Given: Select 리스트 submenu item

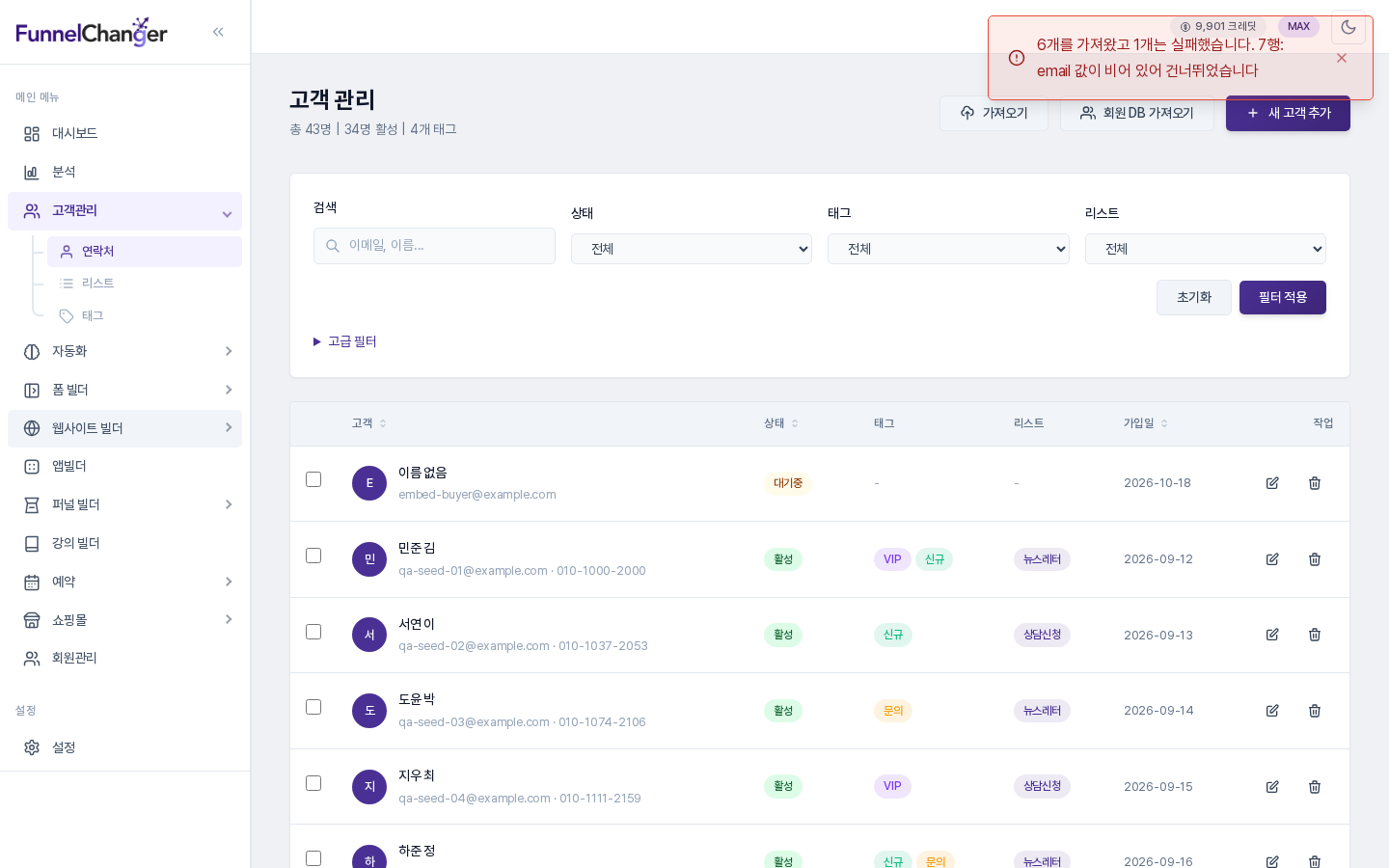Looking at the screenshot, I should tap(145, 284).
